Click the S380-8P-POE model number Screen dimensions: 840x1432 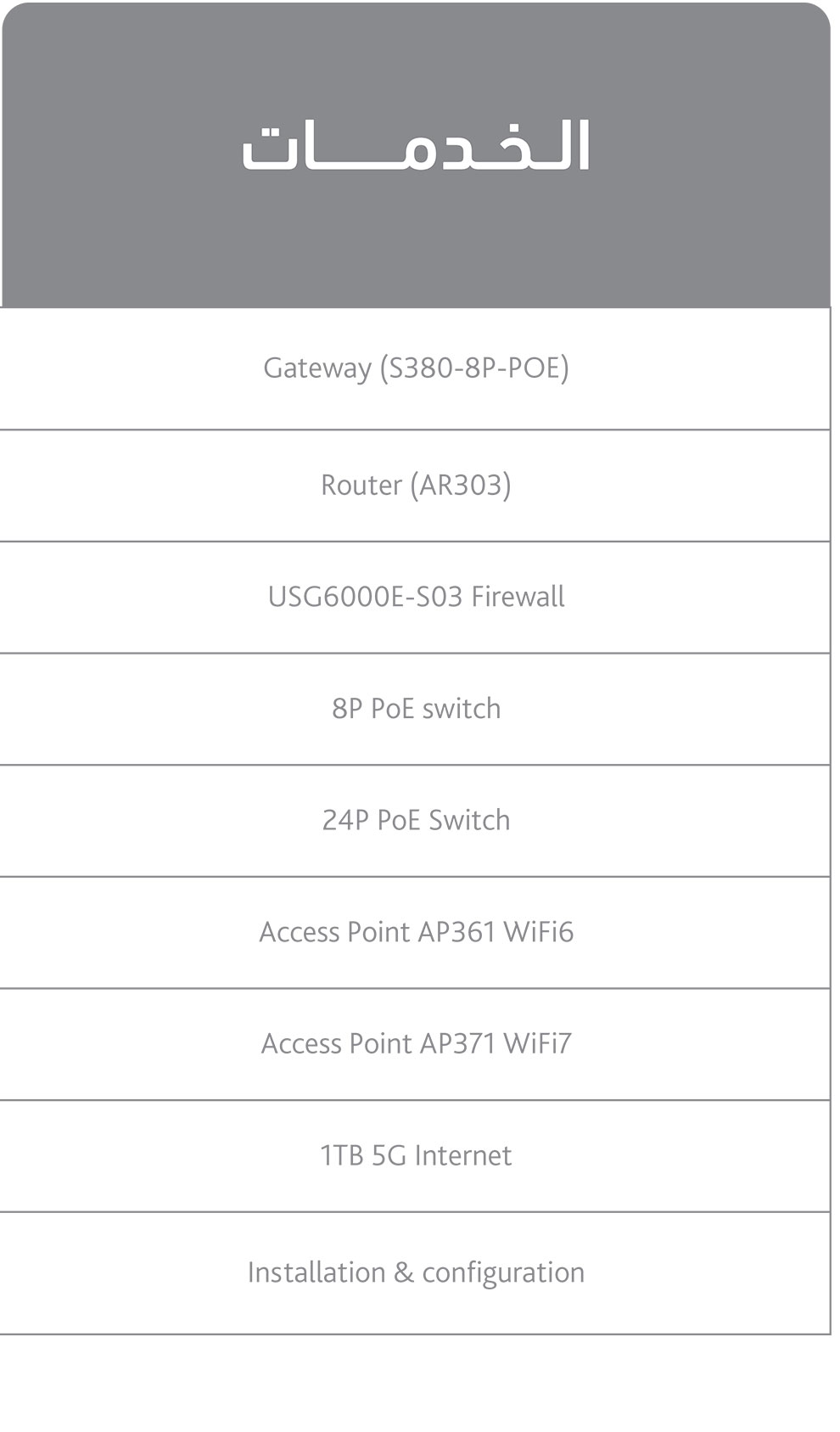(474, 368)
